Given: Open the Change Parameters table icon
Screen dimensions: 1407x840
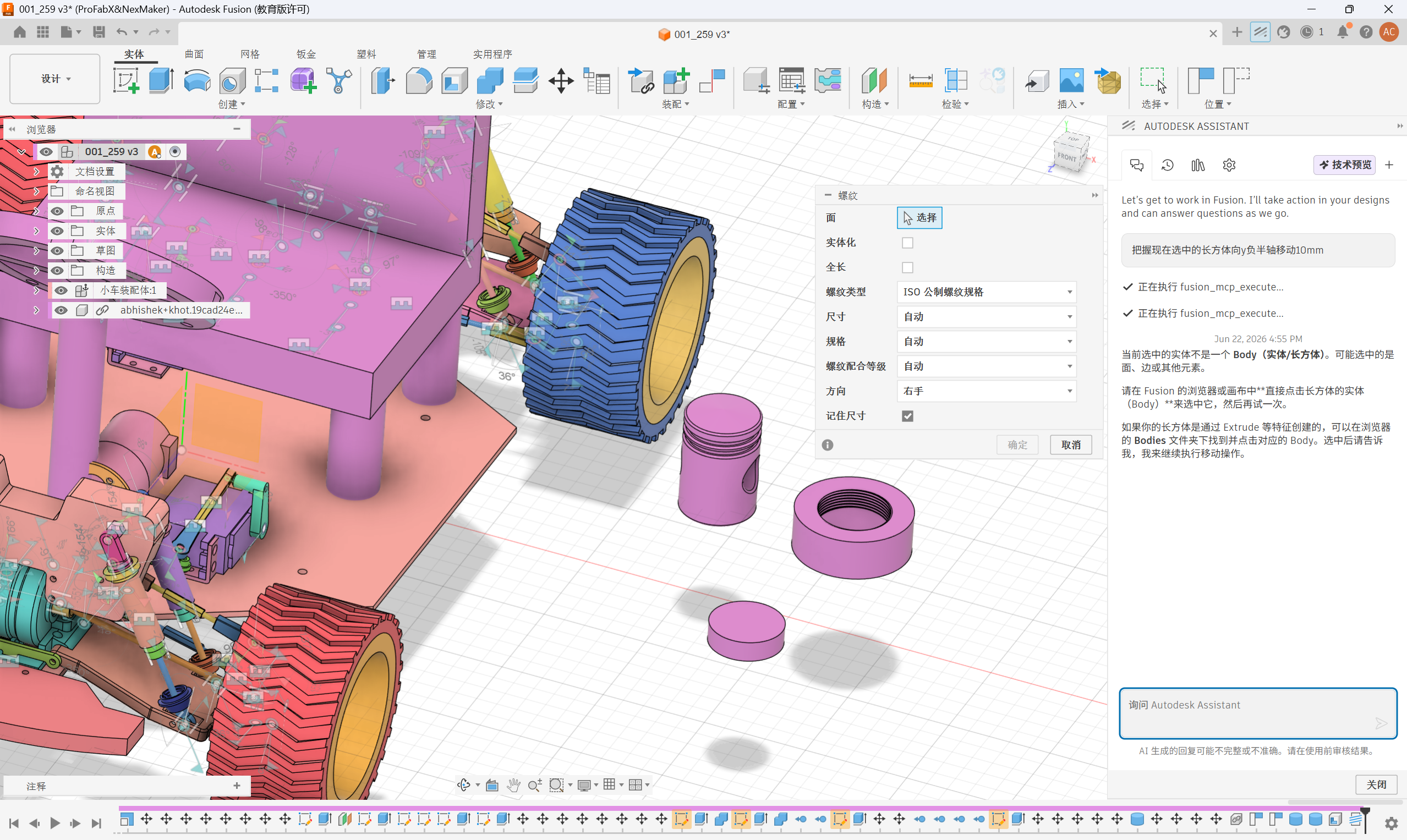Looking at the screenshot, I should [596, 80].
